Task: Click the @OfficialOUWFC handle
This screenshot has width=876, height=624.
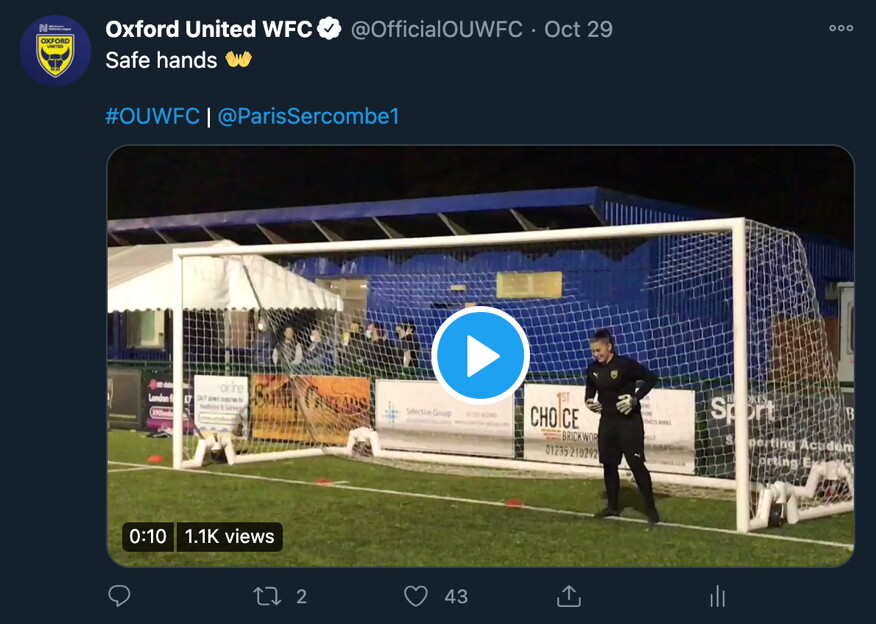Action: point(436,29)
